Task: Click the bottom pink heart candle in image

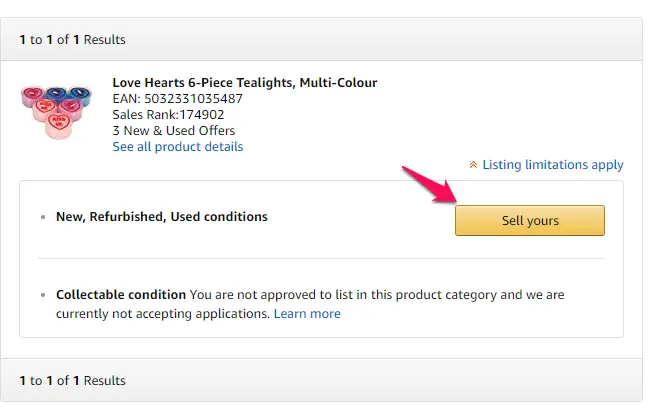Action: [x=59, y=126]
